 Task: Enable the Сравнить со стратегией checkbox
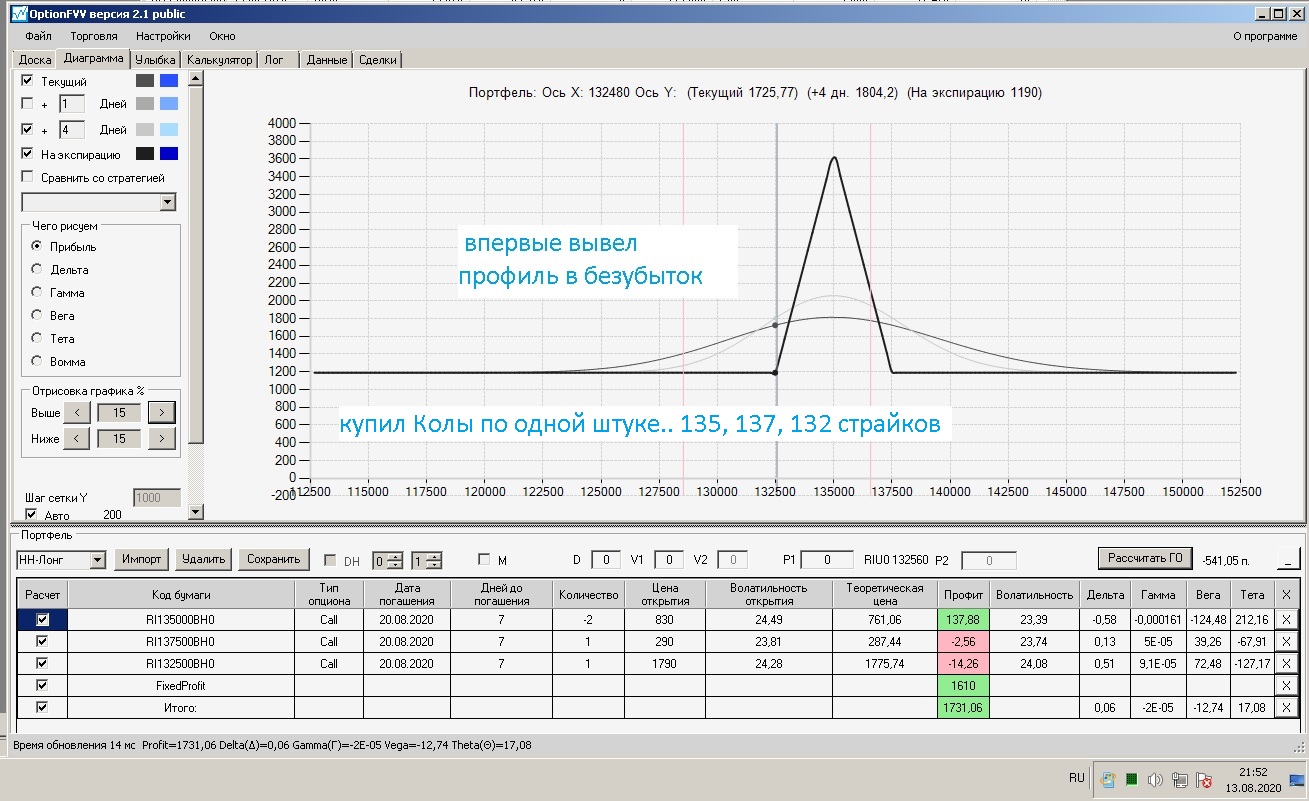[27, 177]
